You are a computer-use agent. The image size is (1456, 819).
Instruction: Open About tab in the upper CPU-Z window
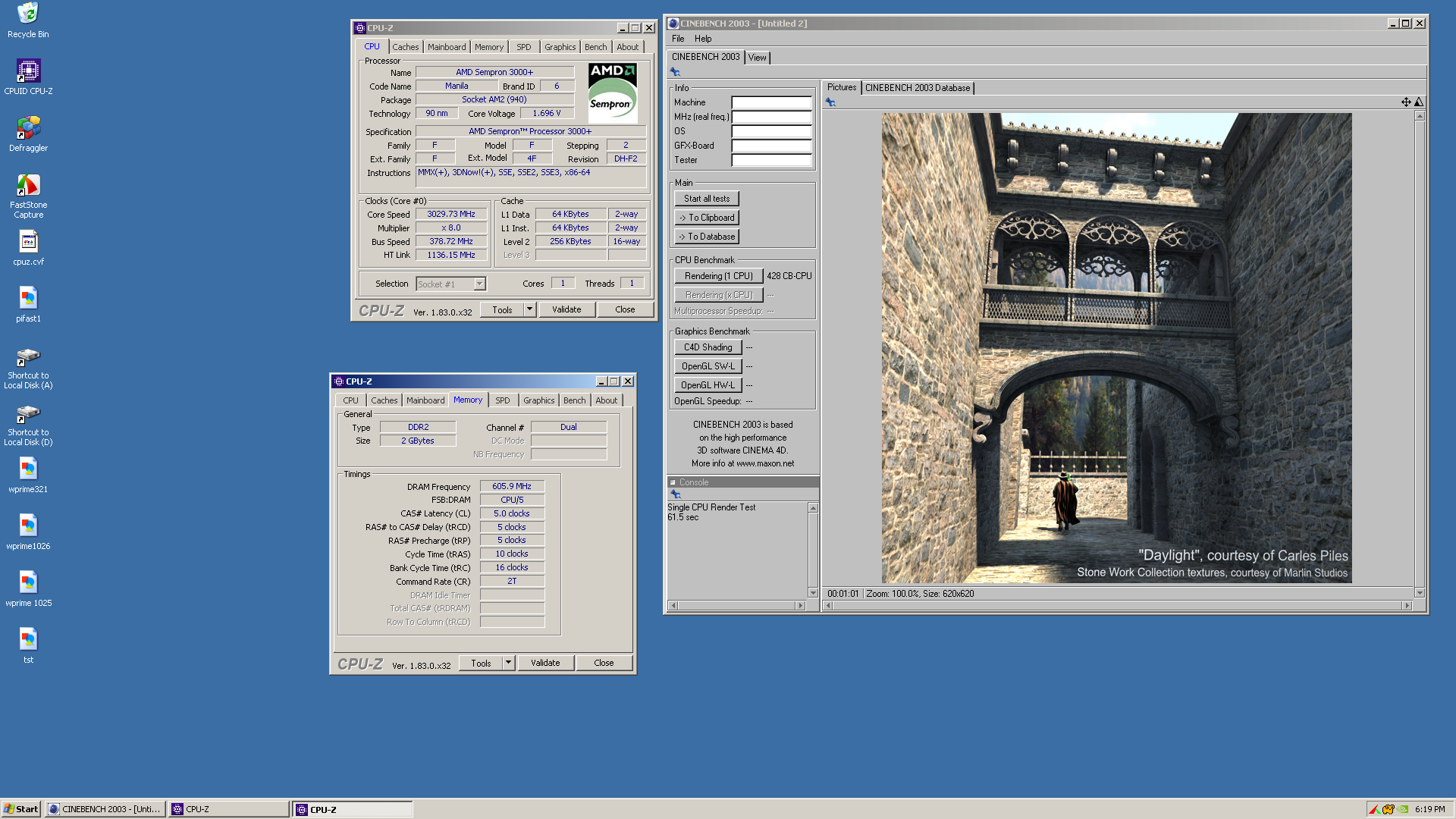[x=628, y=47]
